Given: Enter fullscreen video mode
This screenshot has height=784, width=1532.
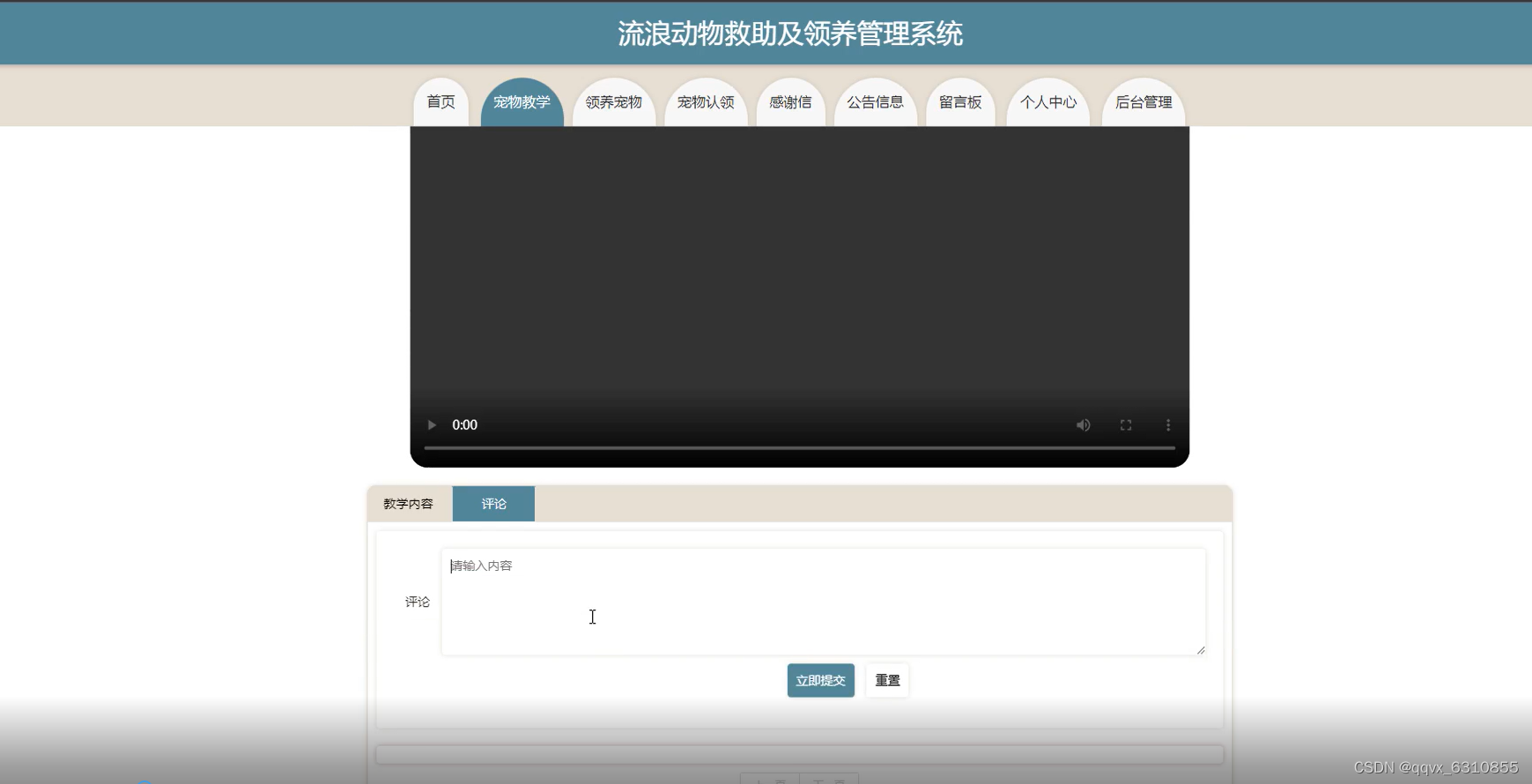Looking at the screenshot, I should click(x=1126, y=425).
